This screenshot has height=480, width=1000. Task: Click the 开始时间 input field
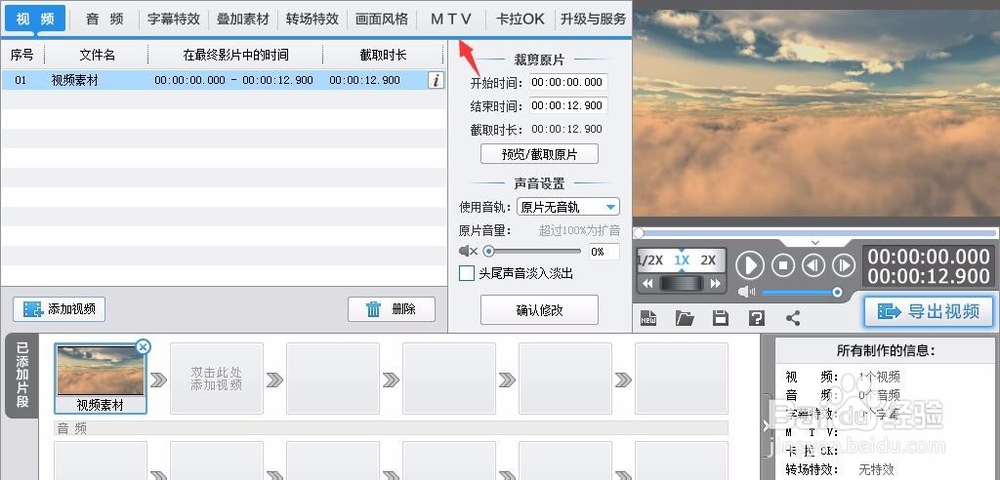click(x=568, y=82)
